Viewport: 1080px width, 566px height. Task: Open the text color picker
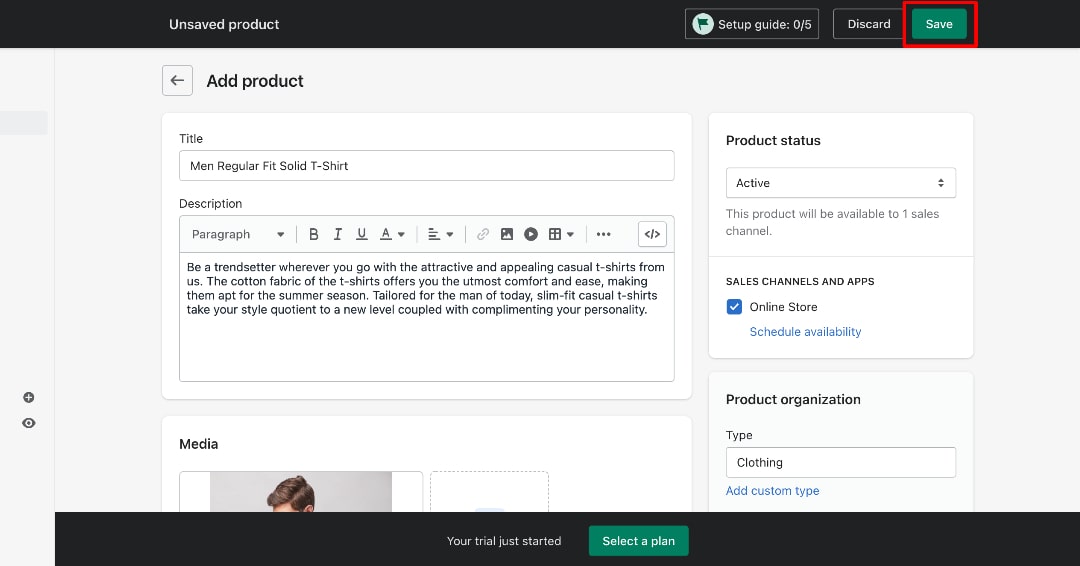(393, 234)
